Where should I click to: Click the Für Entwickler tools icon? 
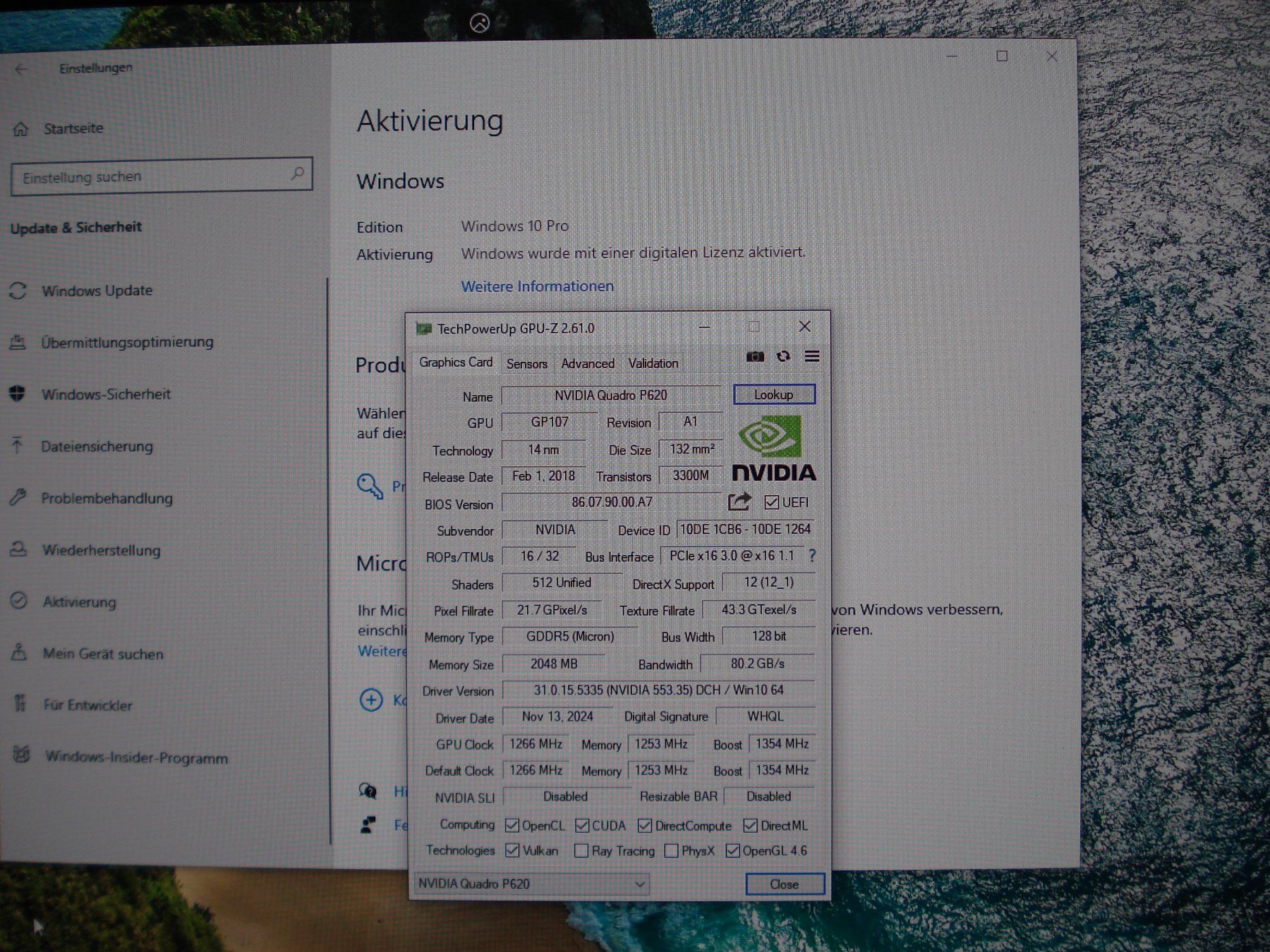point(20,704)
